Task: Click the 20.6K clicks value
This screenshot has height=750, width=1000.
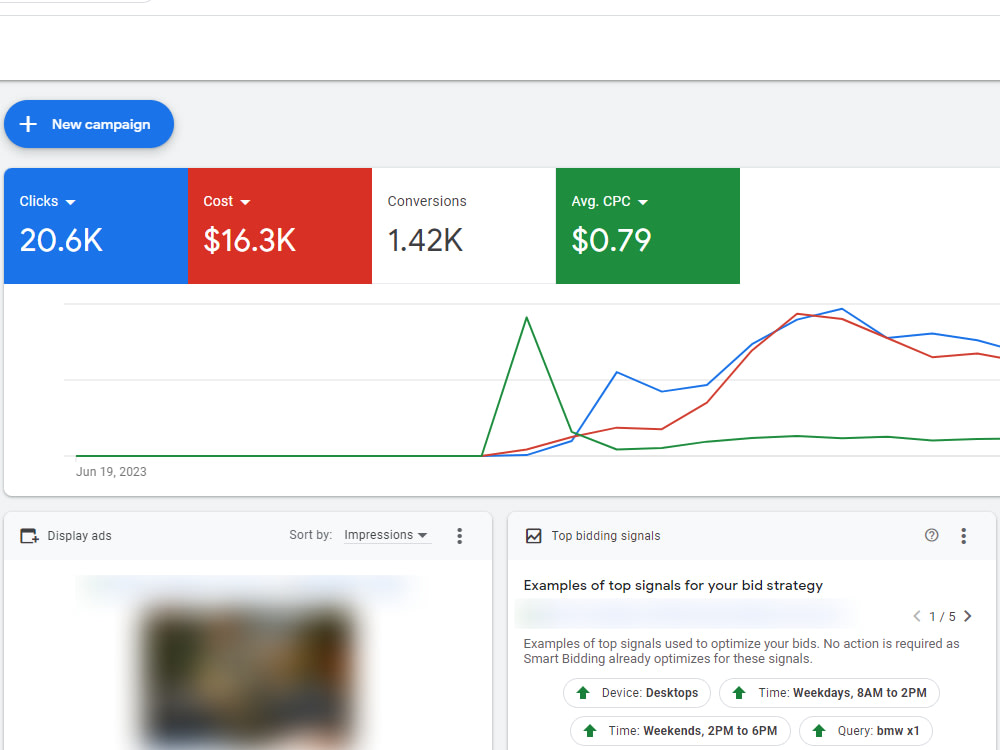Action: [61, 240]
